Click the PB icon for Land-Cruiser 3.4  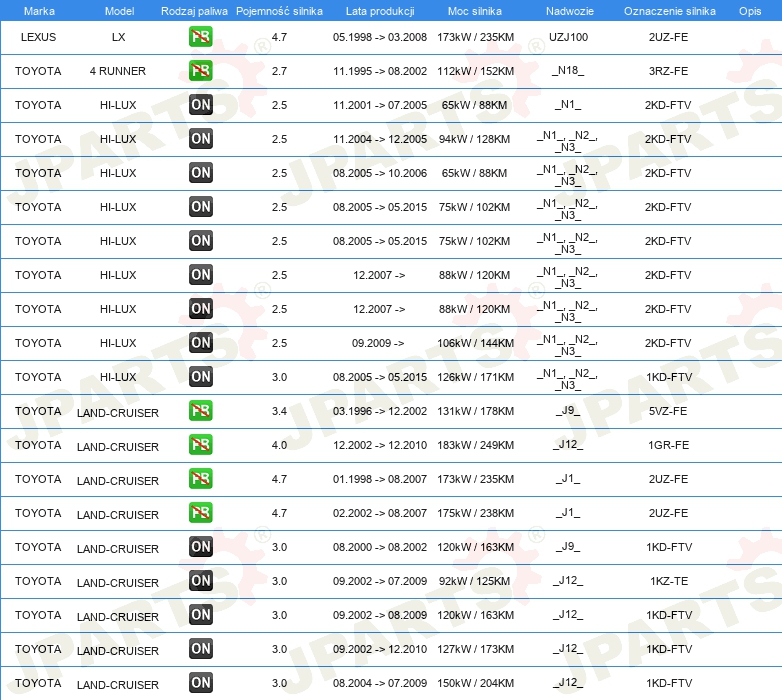[x=201, y=411]
